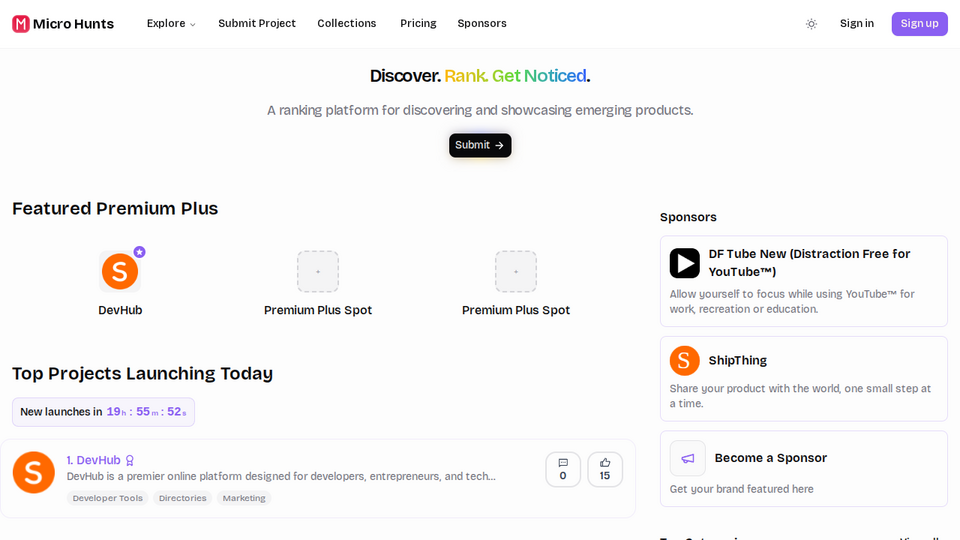Select the Directories tag

click(x=182, y=498)
